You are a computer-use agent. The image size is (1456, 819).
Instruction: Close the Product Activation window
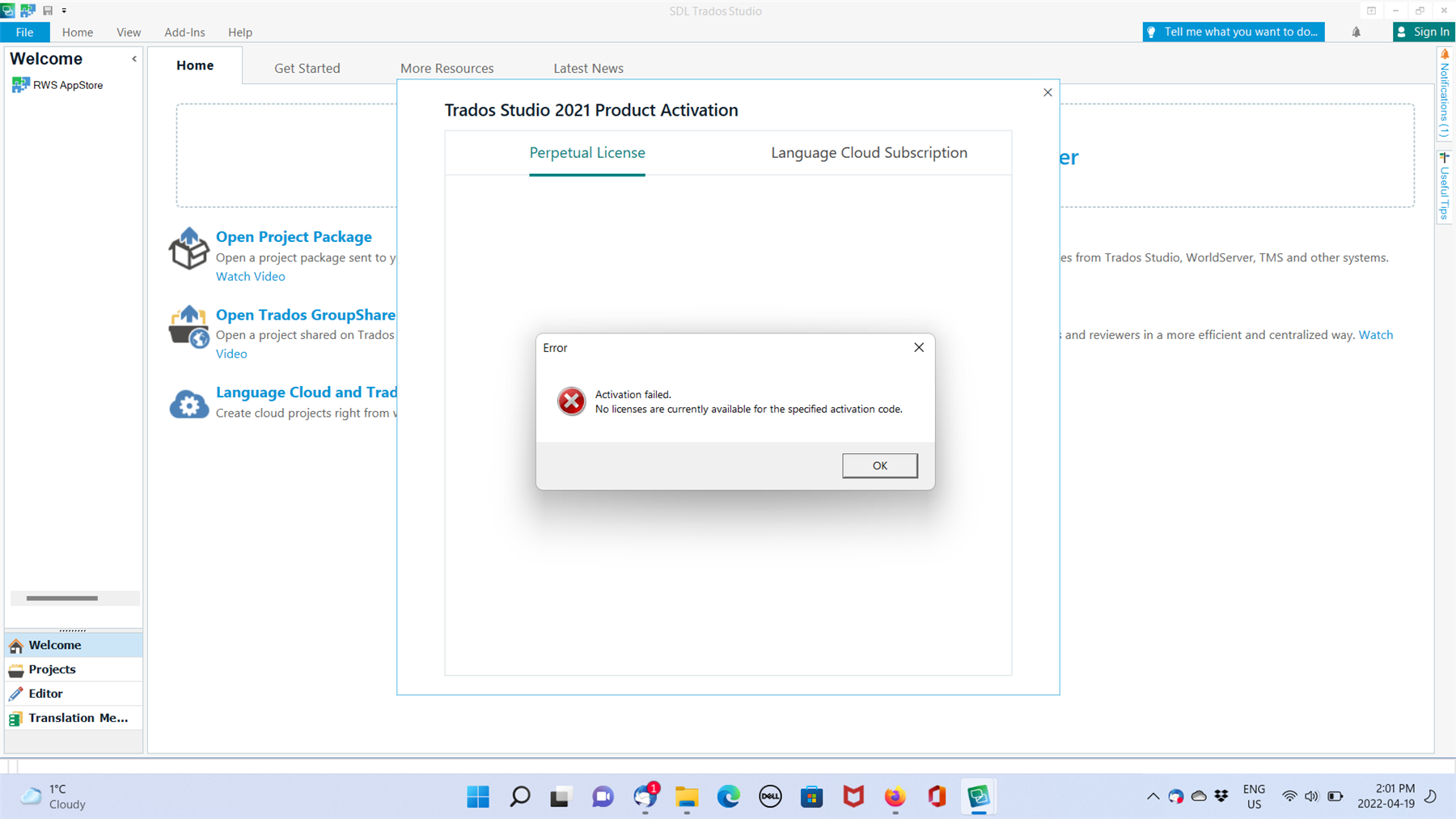click(x=1048, y=92)
